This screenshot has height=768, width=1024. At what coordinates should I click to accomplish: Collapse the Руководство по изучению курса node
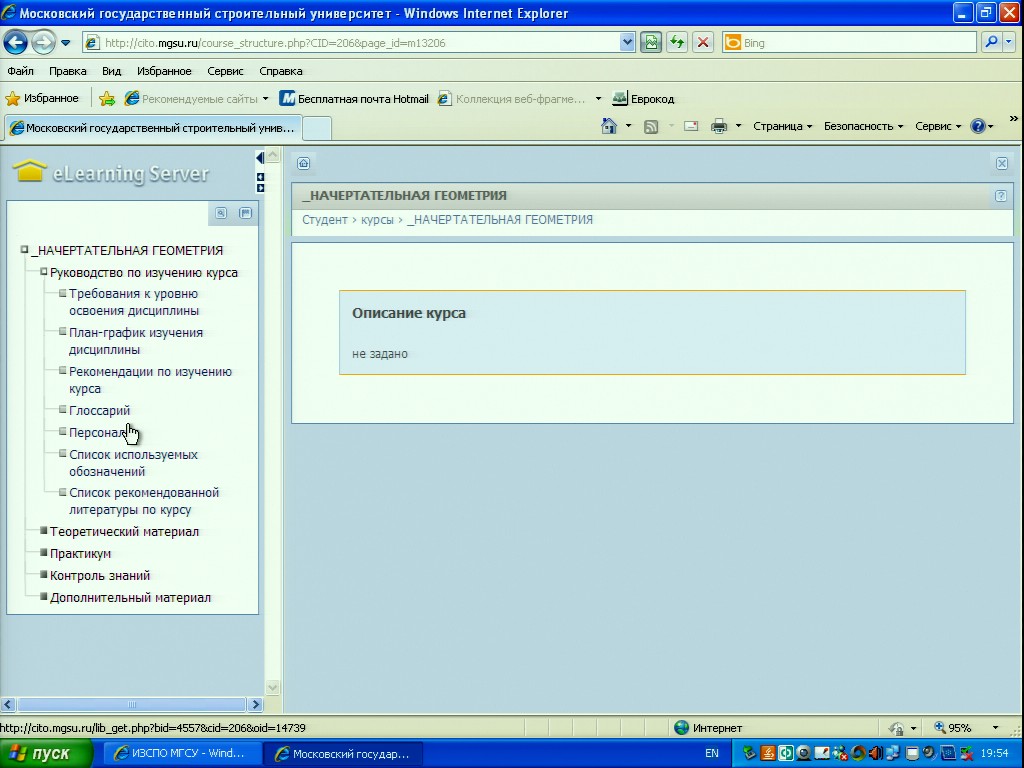click(44, 271)
